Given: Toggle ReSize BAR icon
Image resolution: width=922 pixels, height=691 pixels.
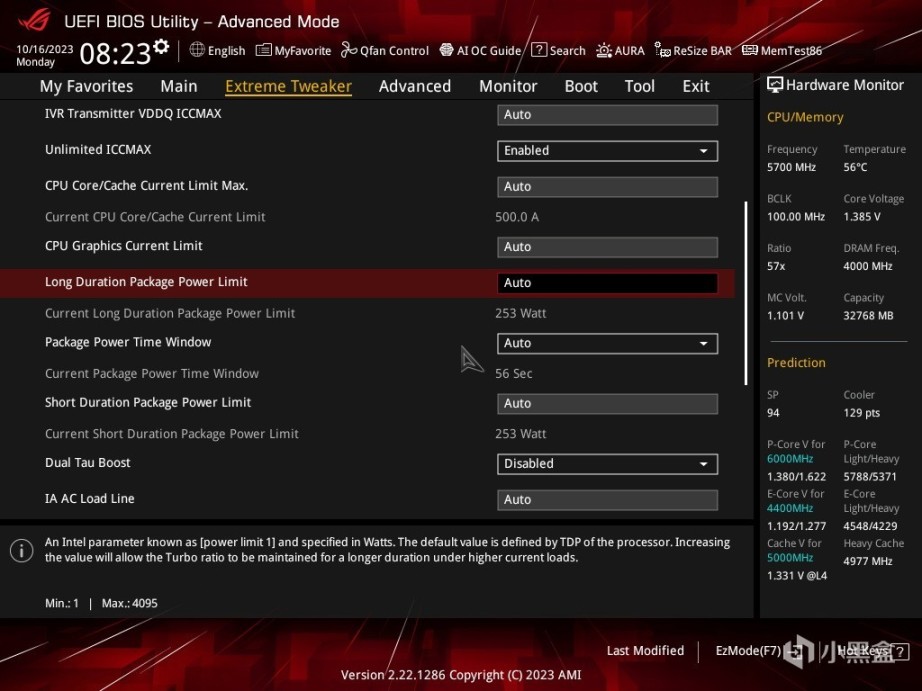Looking at the screenshot, I should click(x=662, y=50).
